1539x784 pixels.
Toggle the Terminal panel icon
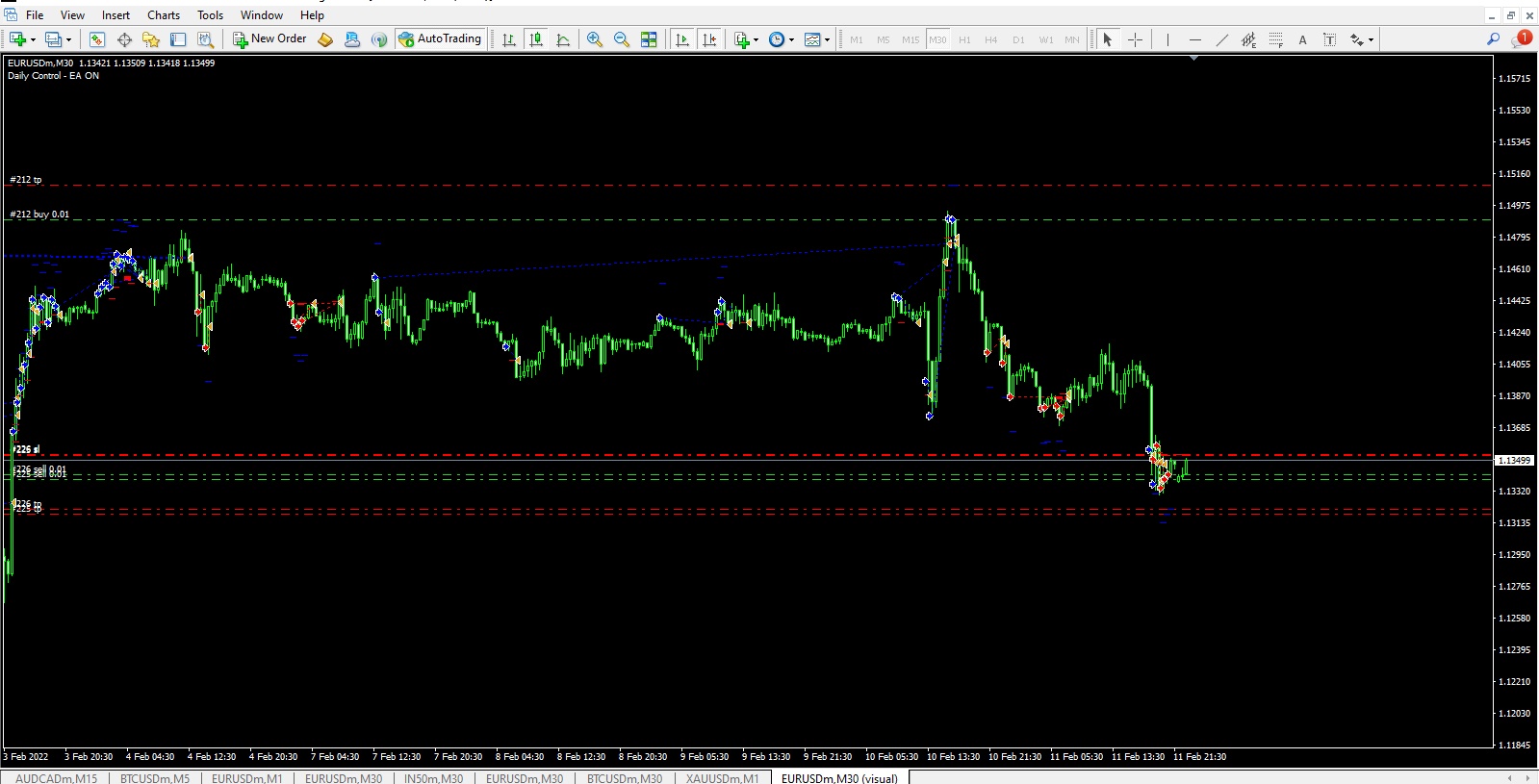click(x=178, y=39)
